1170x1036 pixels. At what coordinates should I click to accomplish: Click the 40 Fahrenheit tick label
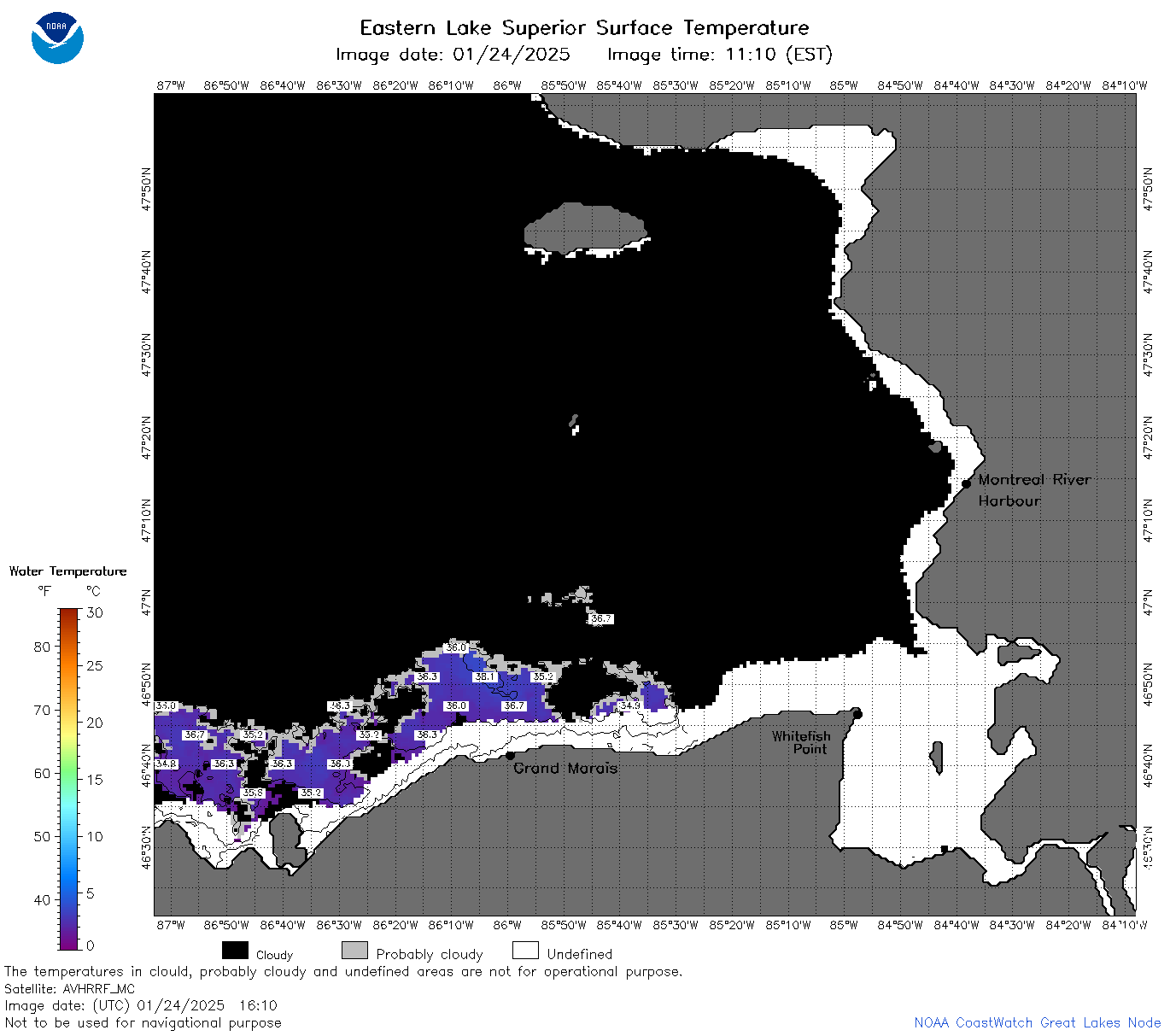coord(42,899)
